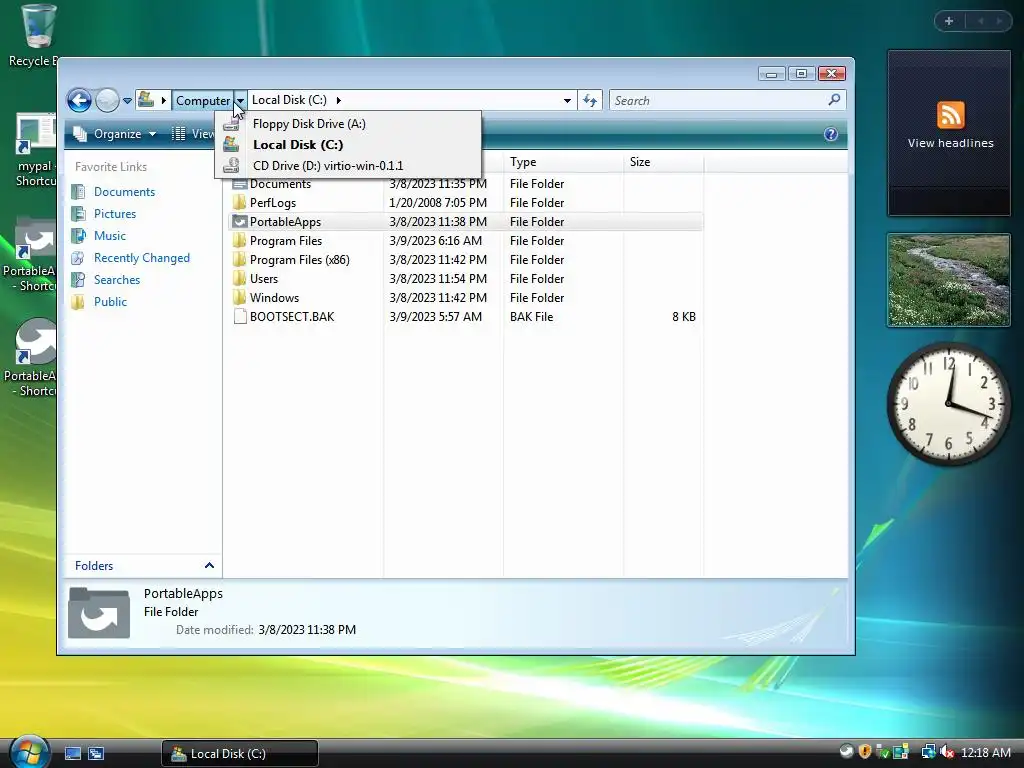The height and width of the screenshot is (768, 1024).
Task: Click the PortableApps preview icon in details pane
Action: 99,613
